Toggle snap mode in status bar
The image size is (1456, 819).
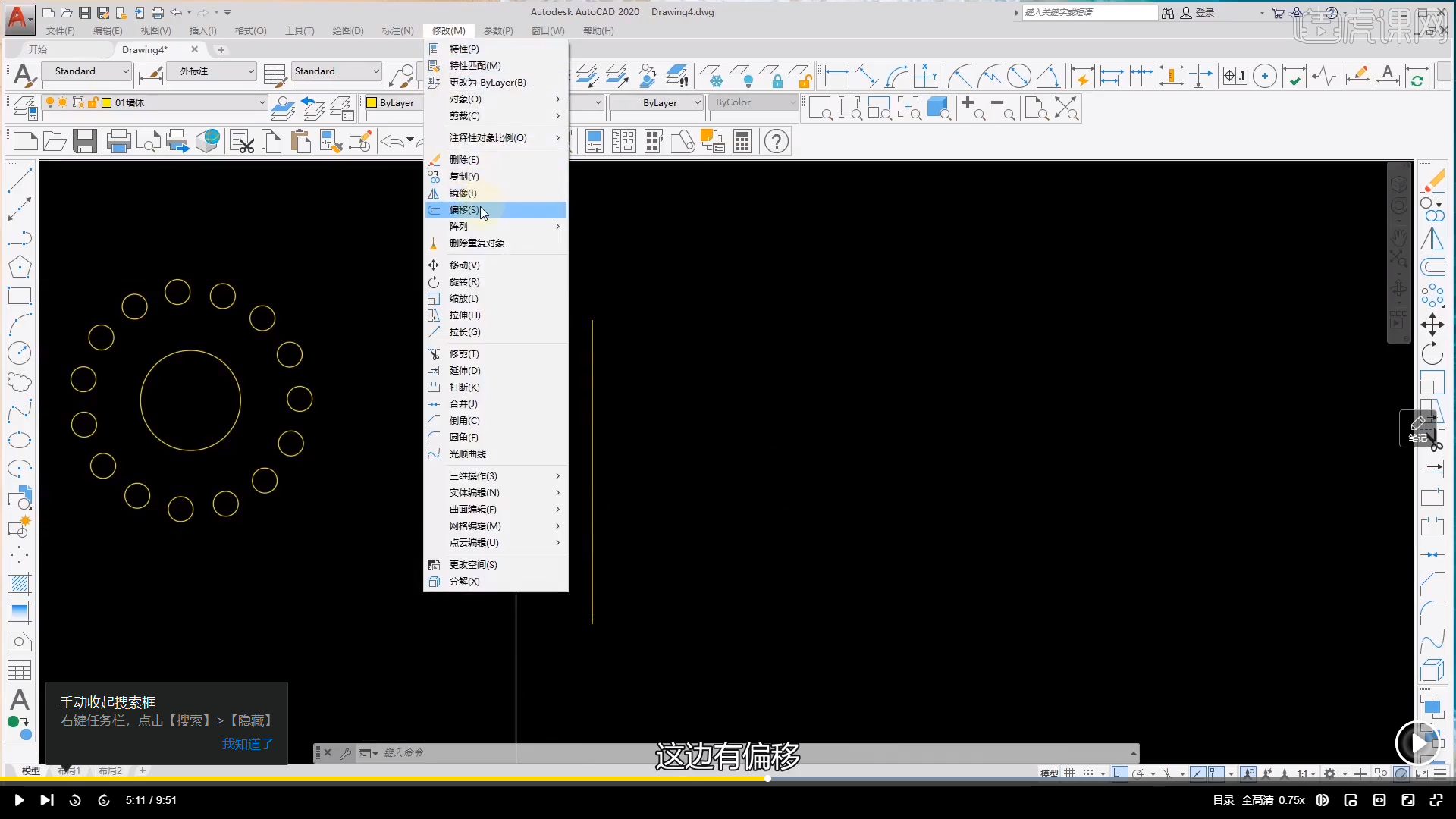[x=1089, y=773]
